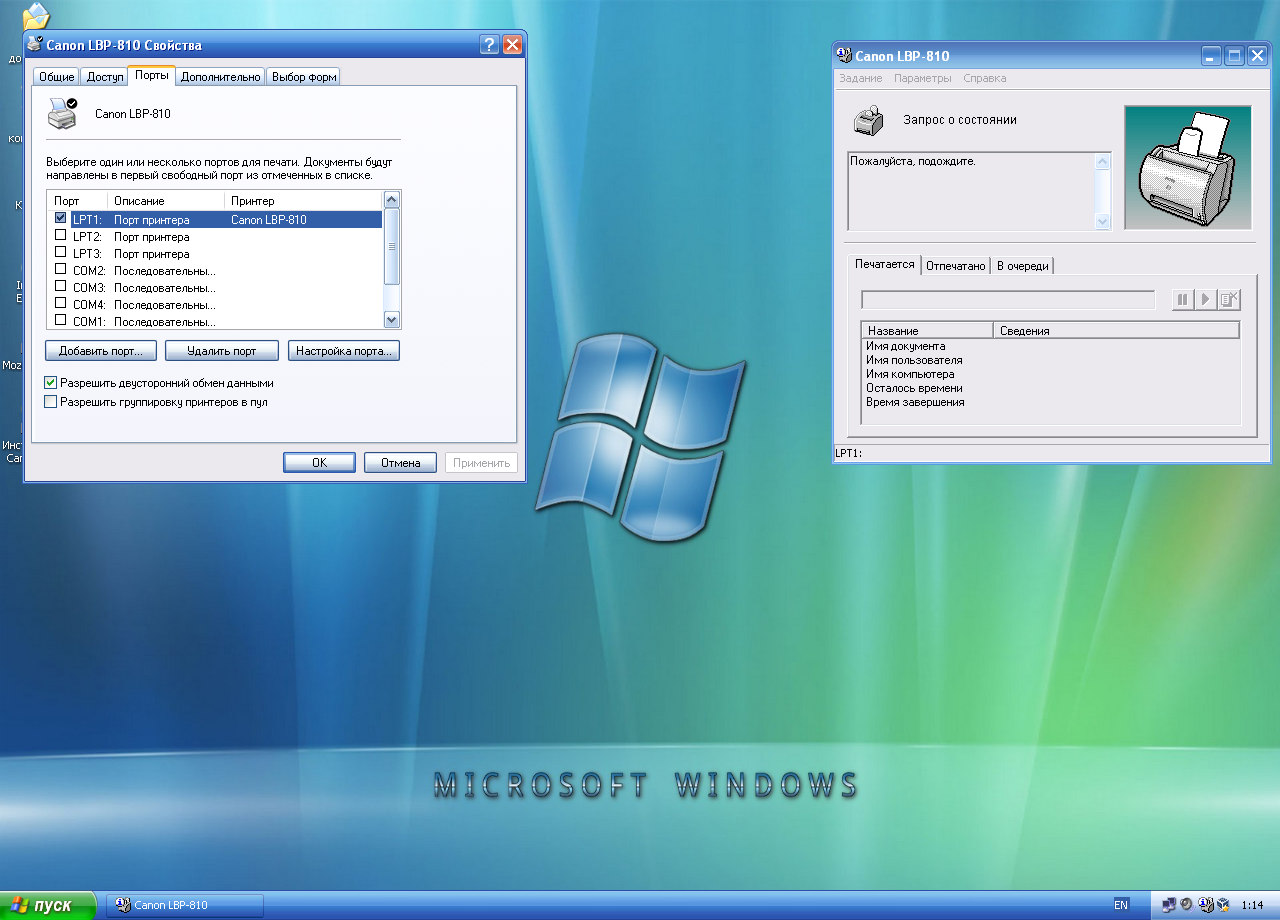Open the Дополнительно tab
The height and width of the screenshot is (920, 1280).
(221, 77)
